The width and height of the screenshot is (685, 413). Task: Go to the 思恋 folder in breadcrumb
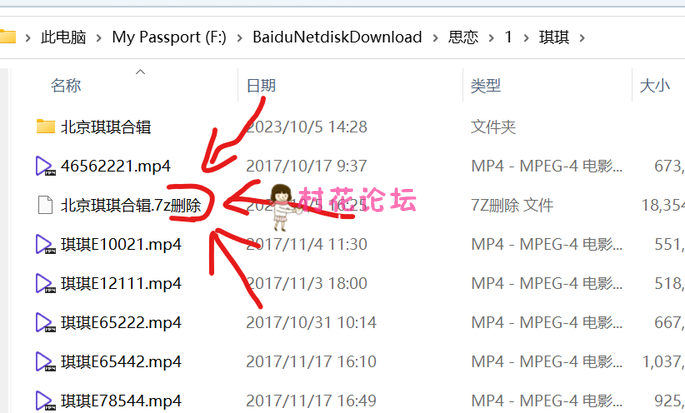(463, 37)
